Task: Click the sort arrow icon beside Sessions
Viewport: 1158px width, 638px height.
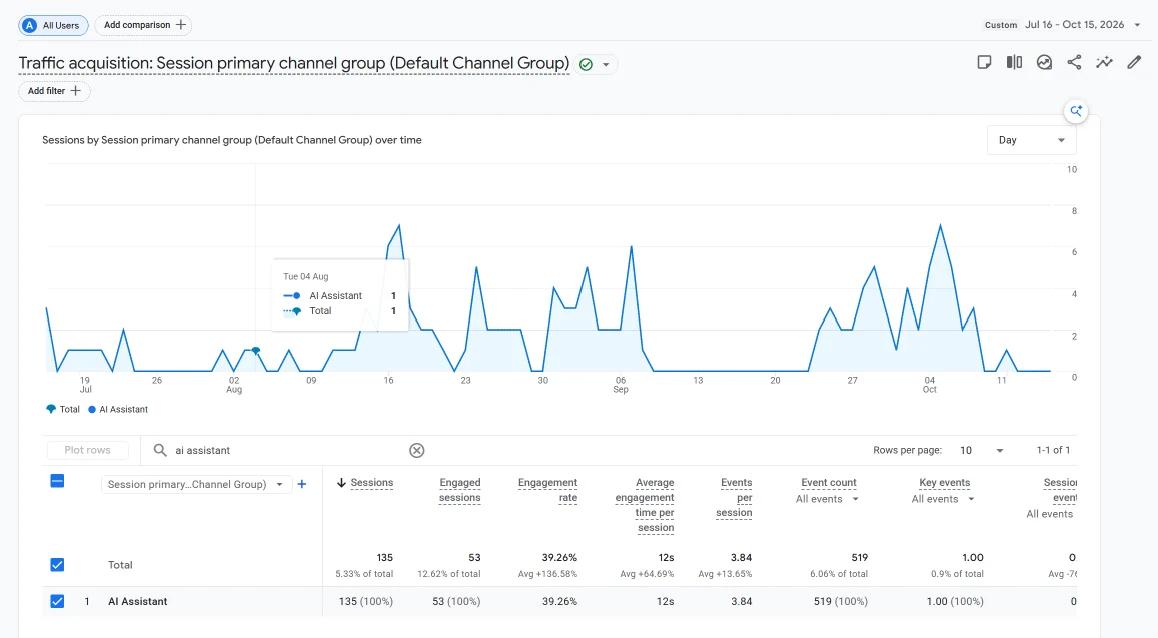Action: [341, 483]
